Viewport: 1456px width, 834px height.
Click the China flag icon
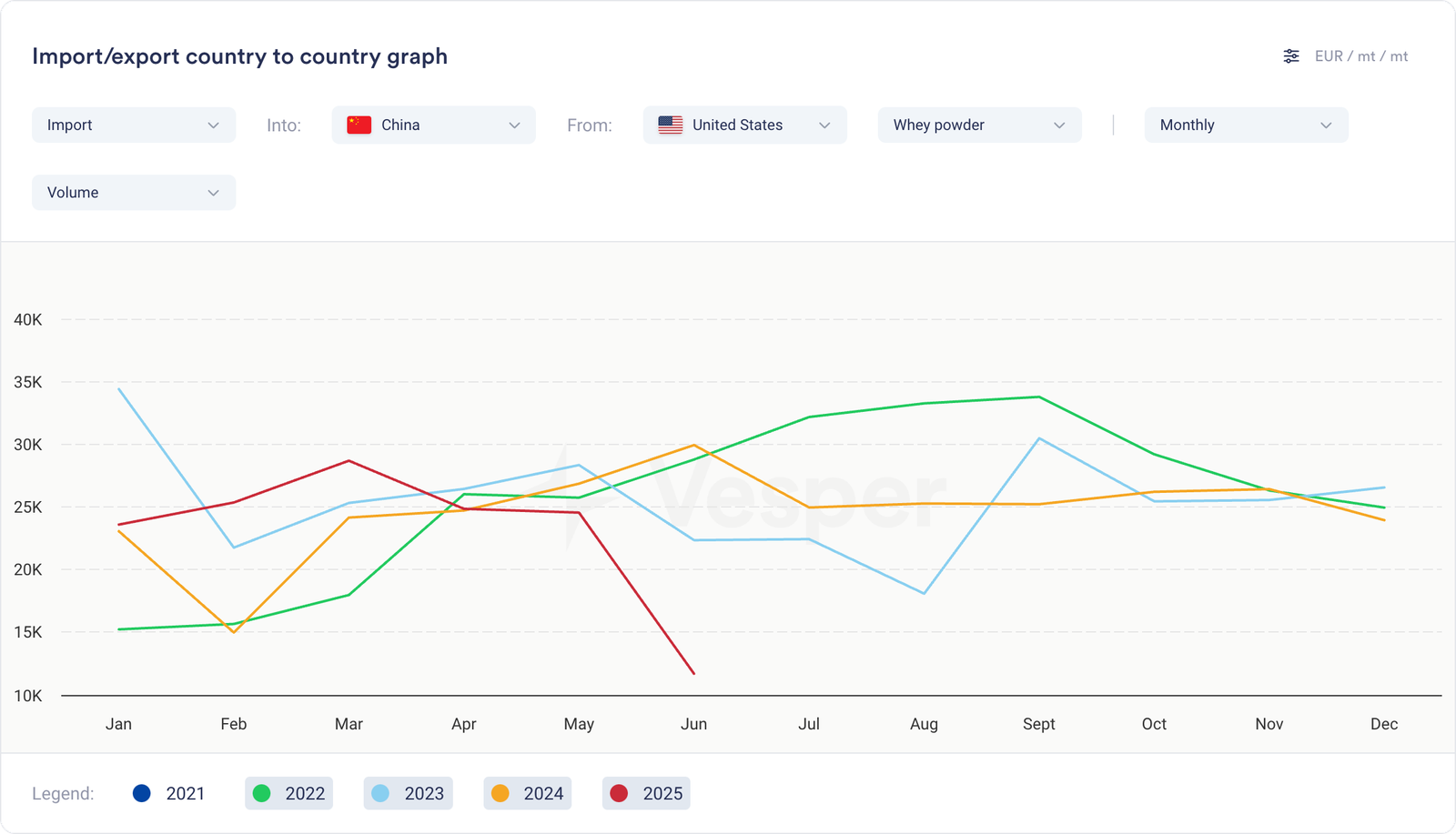[359, 126]
